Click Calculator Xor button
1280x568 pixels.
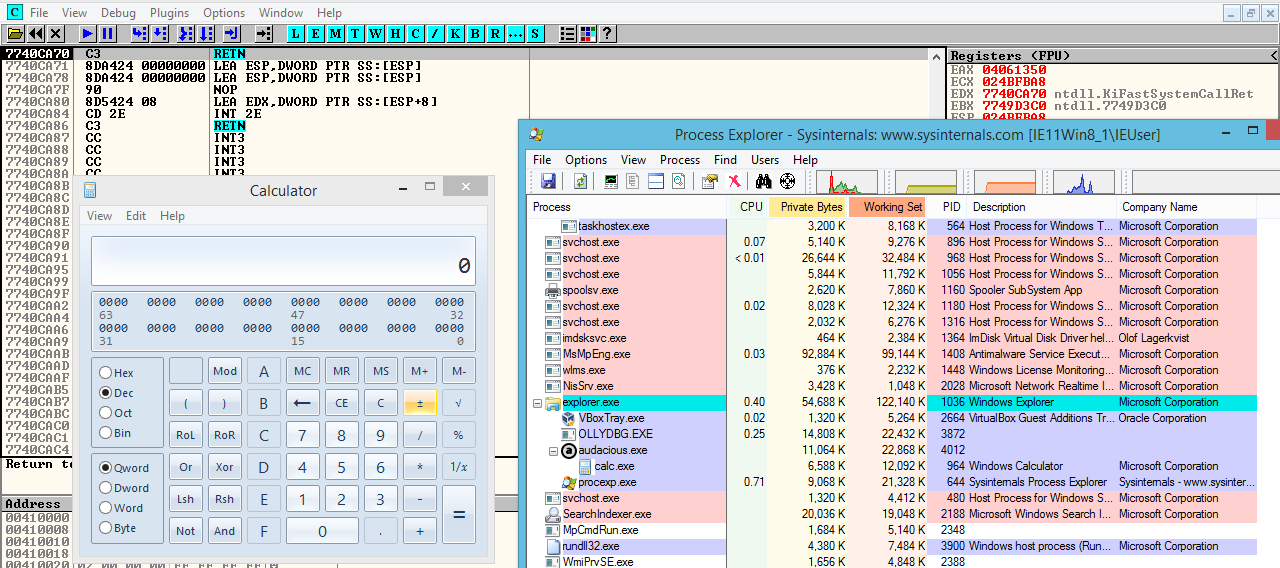225,467
